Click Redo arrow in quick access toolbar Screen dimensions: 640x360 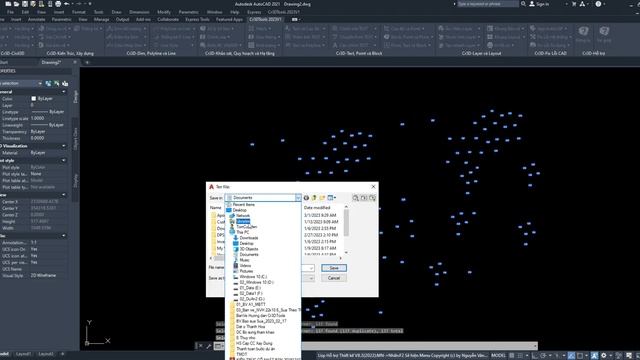[x=79, y=4]
